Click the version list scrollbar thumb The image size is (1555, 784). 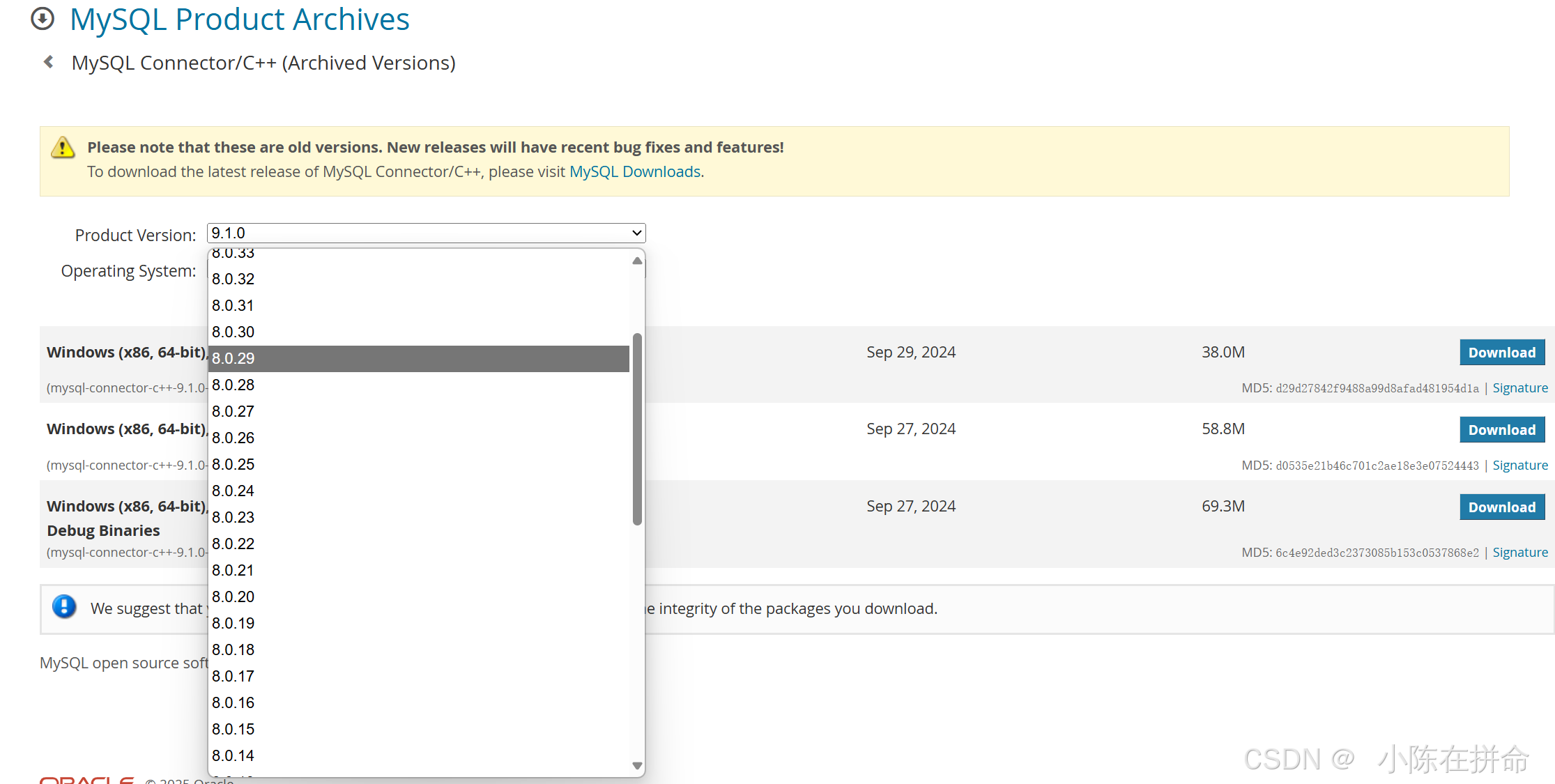tap(637, 429)
